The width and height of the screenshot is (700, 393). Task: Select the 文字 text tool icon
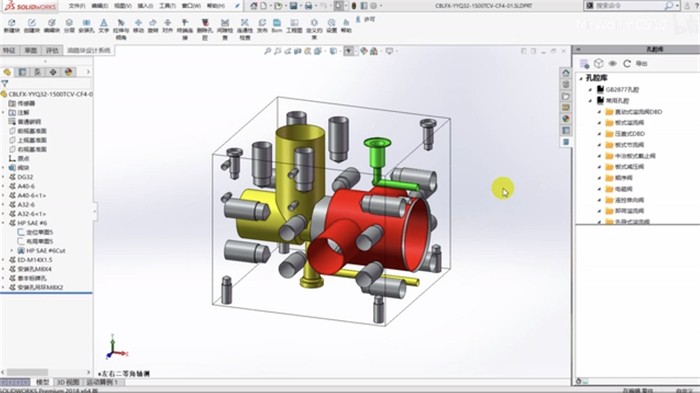[104, 25]
